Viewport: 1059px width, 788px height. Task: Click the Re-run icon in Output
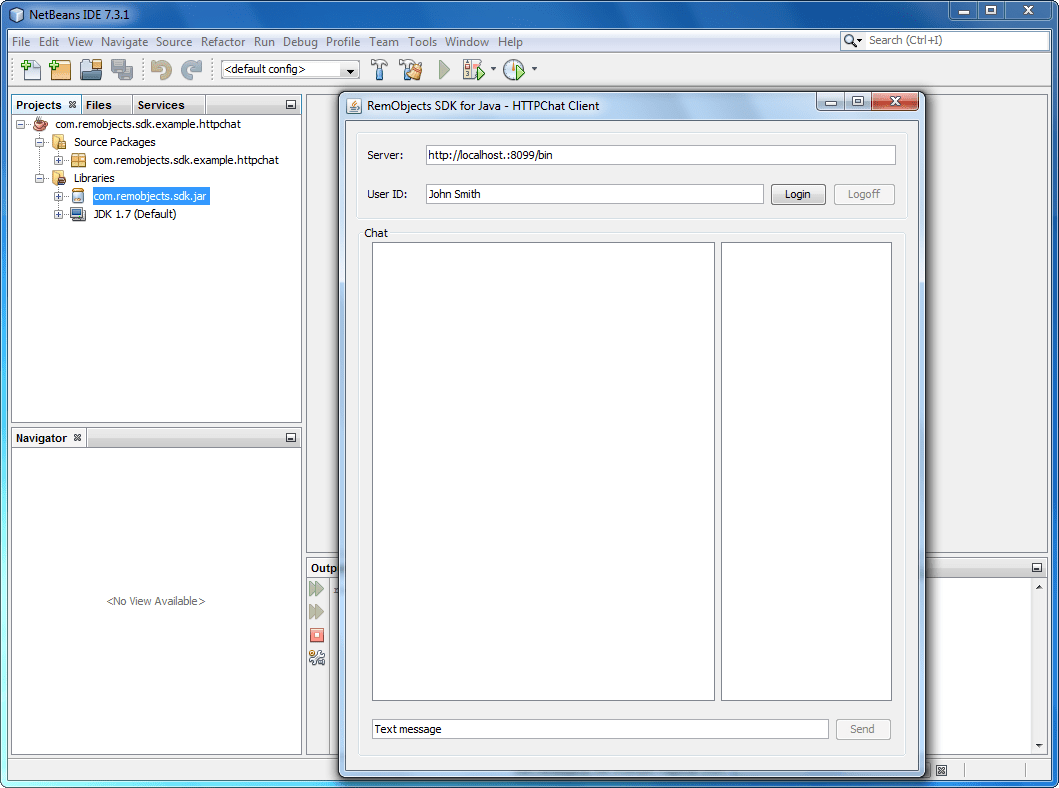(316, 589)
